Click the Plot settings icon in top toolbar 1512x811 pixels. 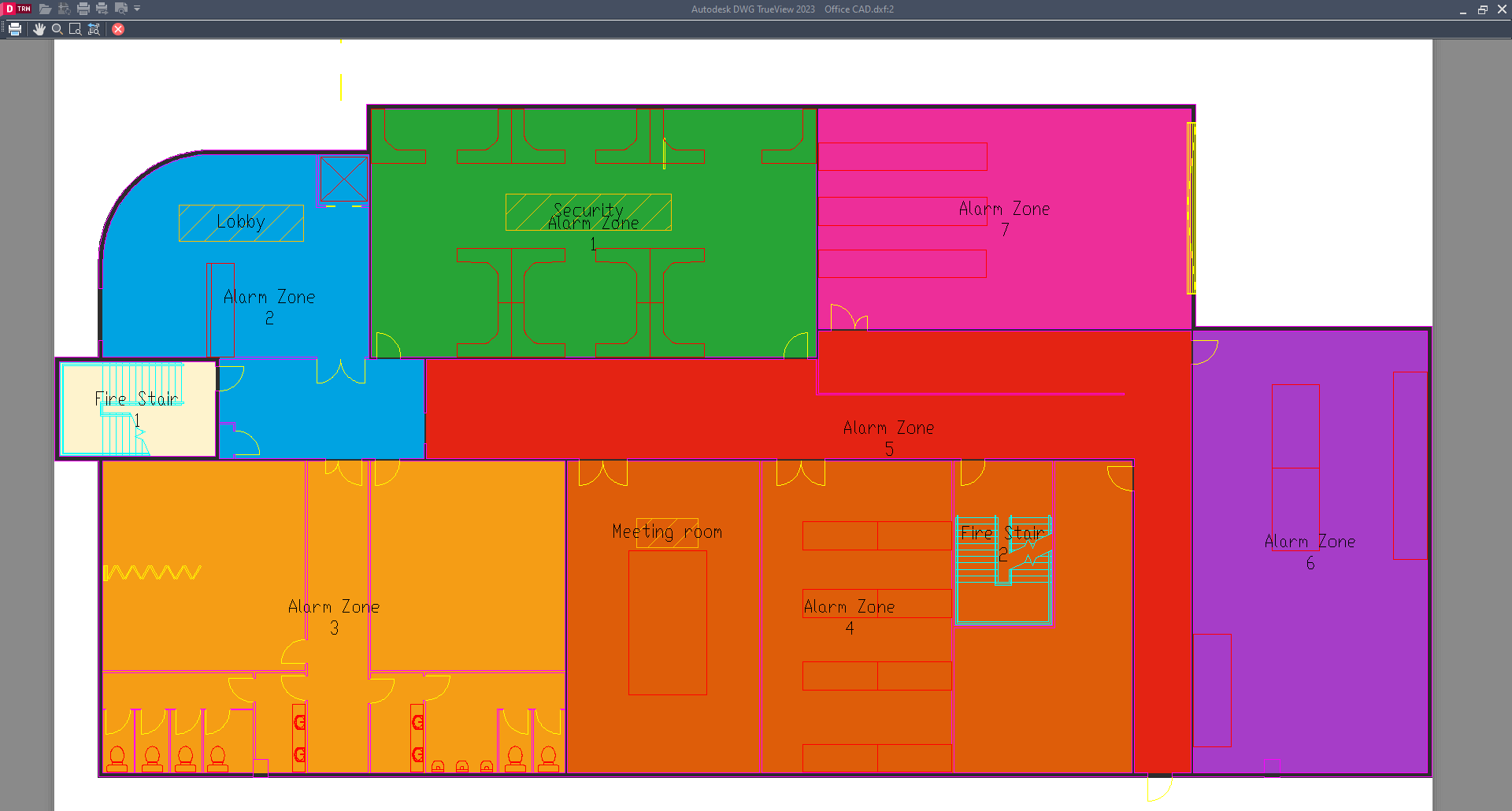point(63,9)
